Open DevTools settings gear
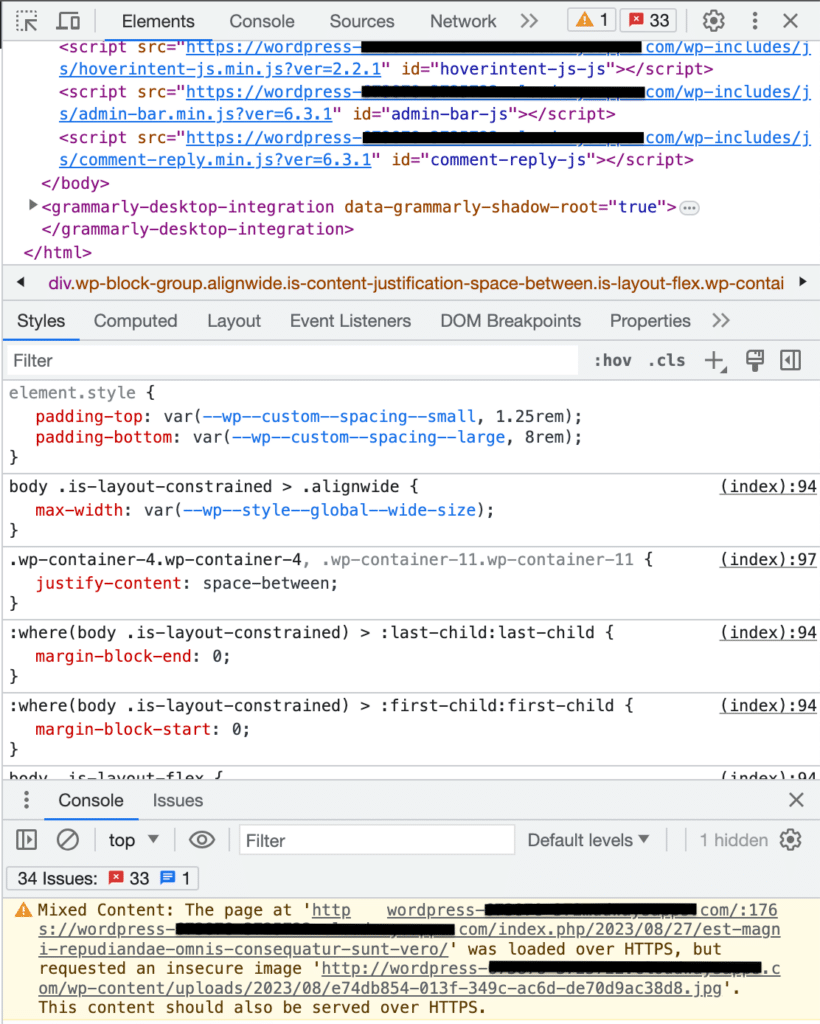This screenshot has width=820, height=1024. (x=713, y=21)
